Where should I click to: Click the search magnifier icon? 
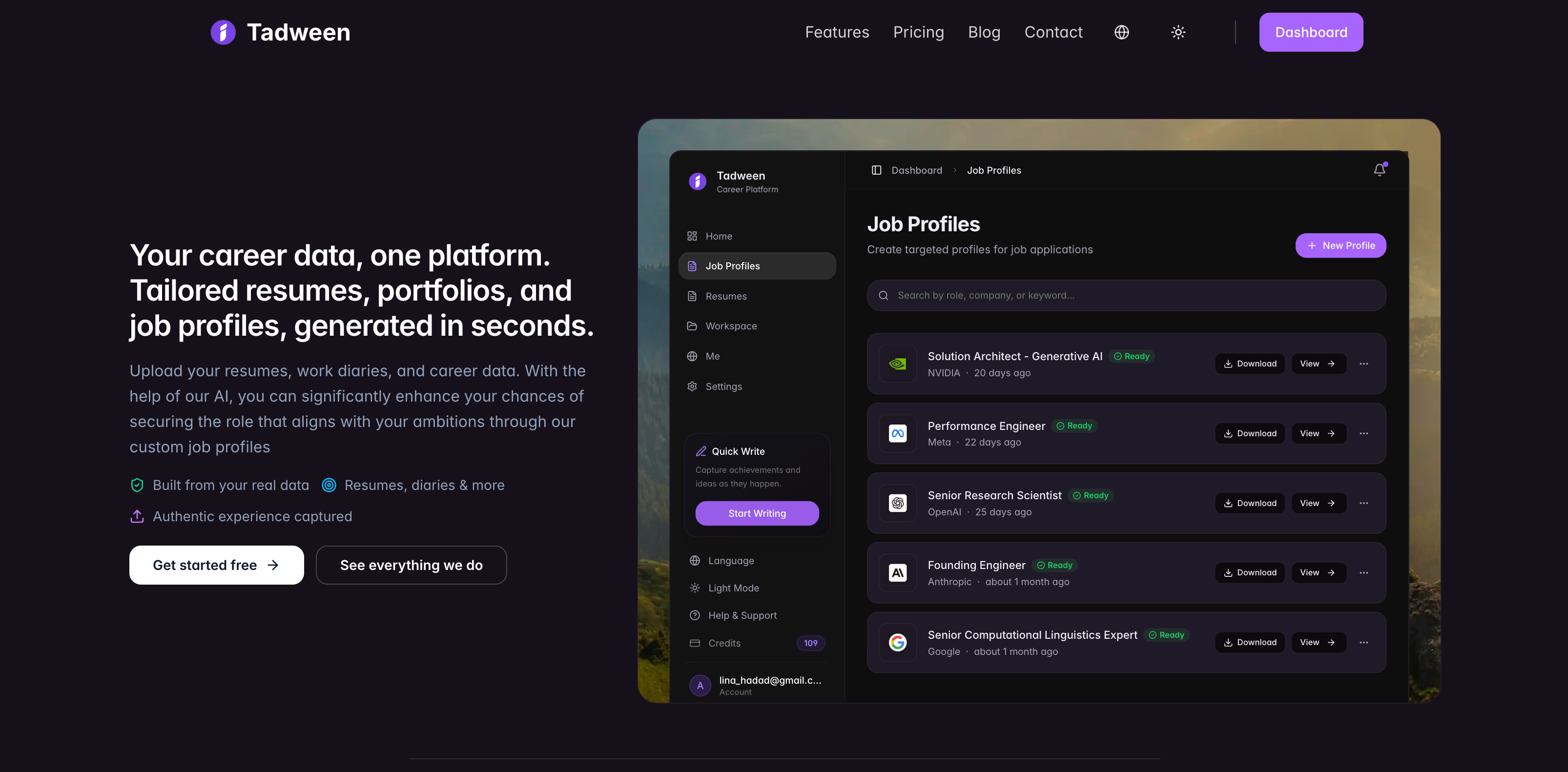click(883, 296)
